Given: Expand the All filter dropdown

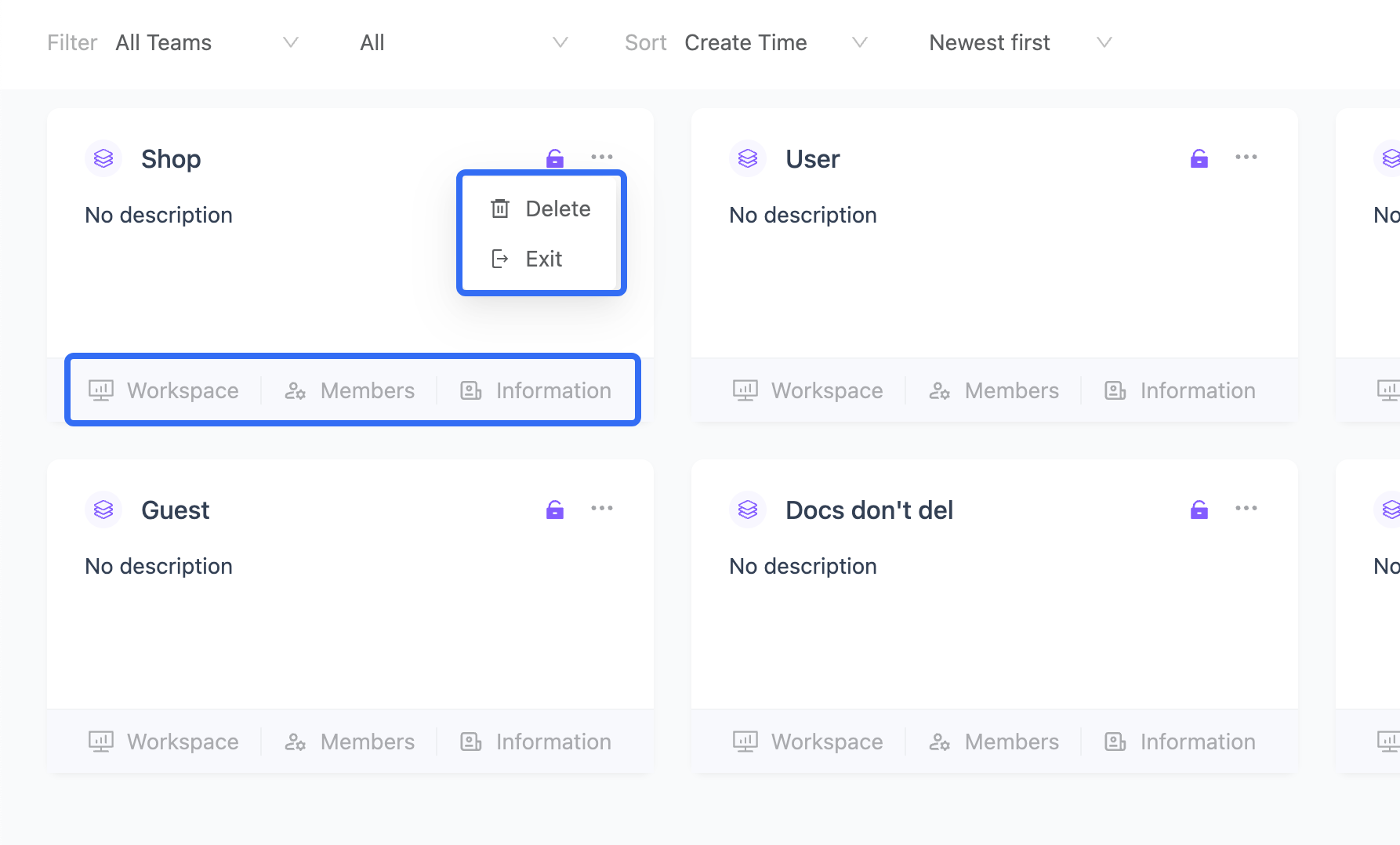Looking at the screenshot, I should [x=463, y=42].
